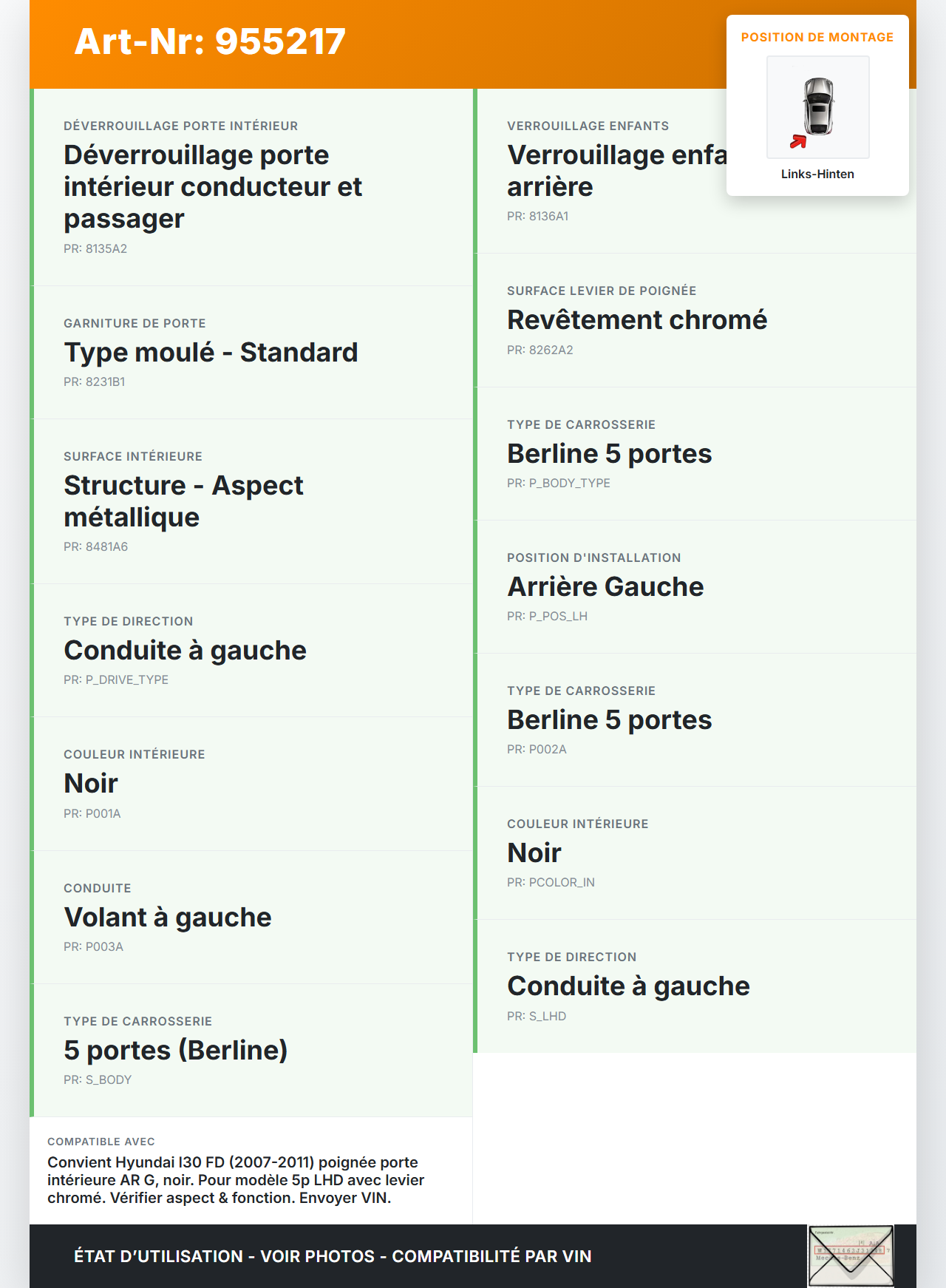Click the Compatible avec Hyundai I30 description
The image size is (946, 1288).
point(236,1179)
